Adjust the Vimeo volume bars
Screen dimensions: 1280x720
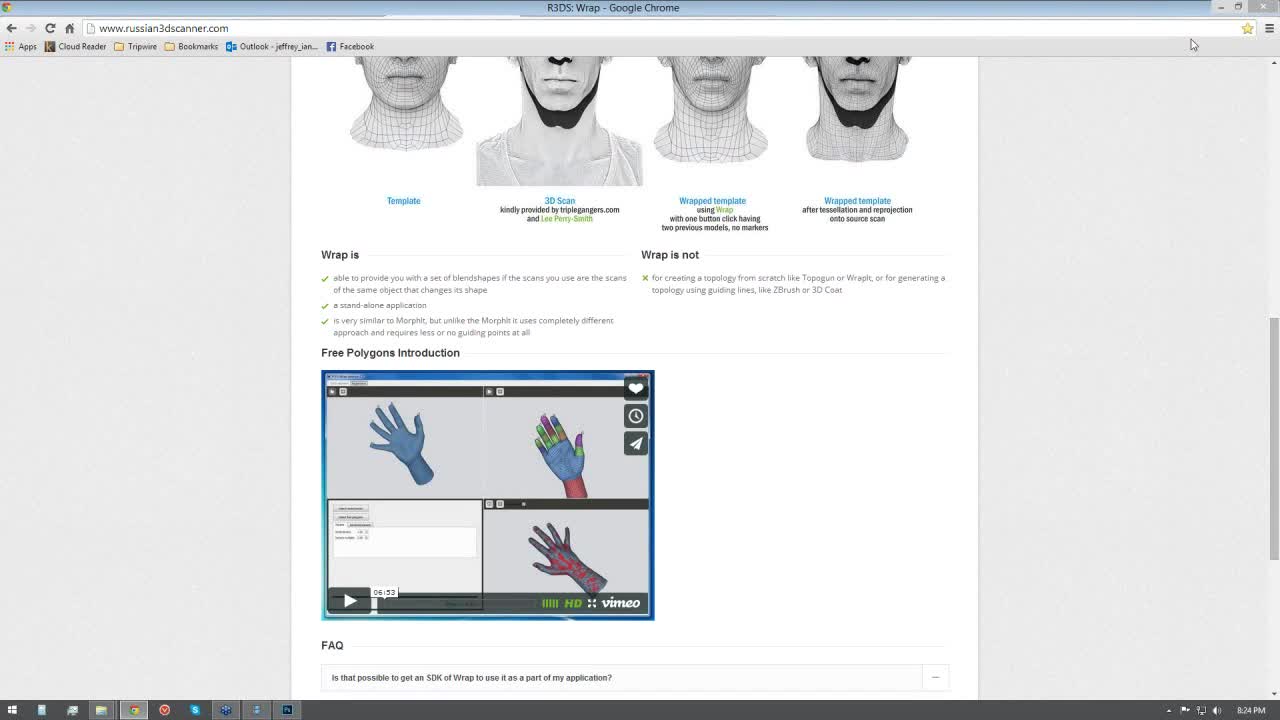point(550,603)
